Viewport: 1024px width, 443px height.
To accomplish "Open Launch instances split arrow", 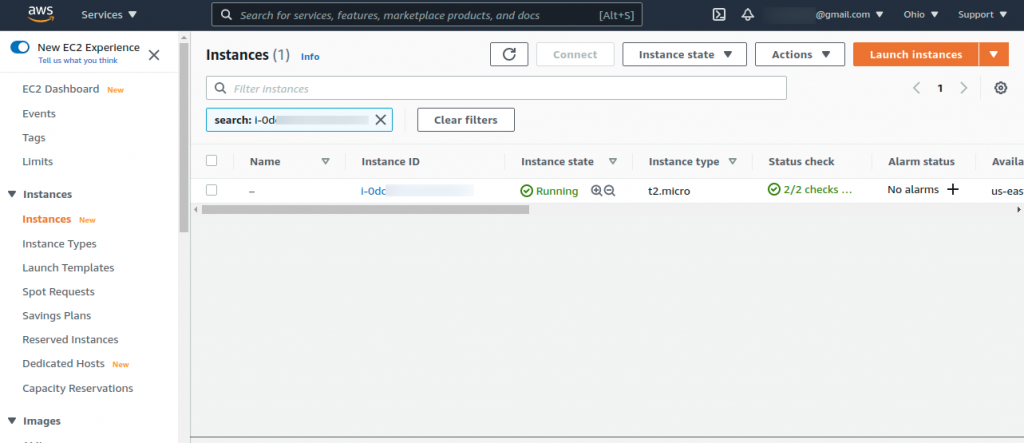I will point(994,54).
